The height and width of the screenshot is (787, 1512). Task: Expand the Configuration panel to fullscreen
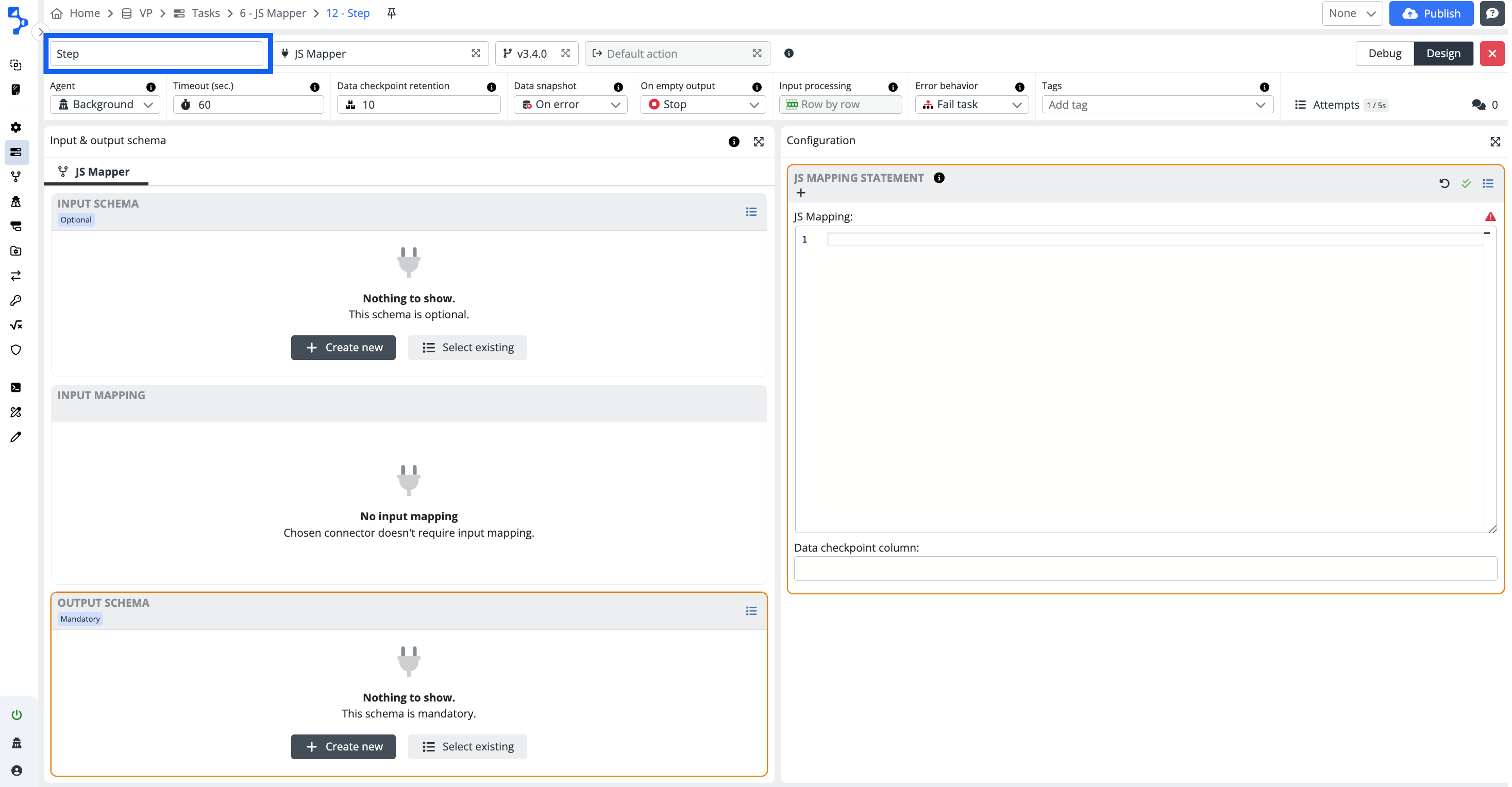point(1494,141)
